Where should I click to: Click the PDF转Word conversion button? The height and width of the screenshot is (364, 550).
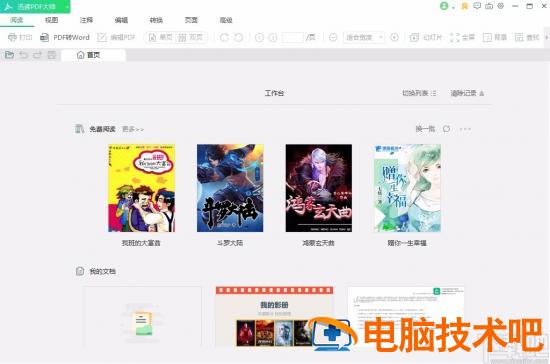(65, 37)
